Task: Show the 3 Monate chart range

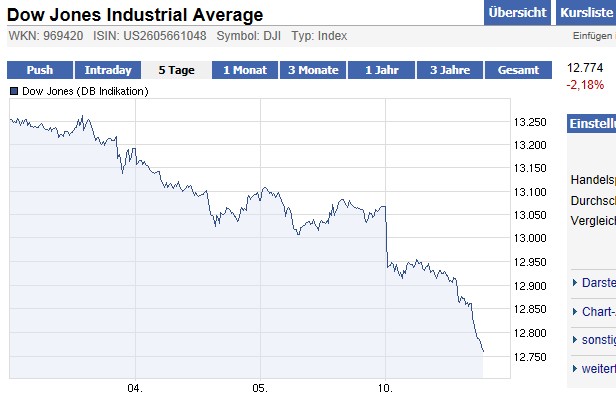Action: point(313,71)
